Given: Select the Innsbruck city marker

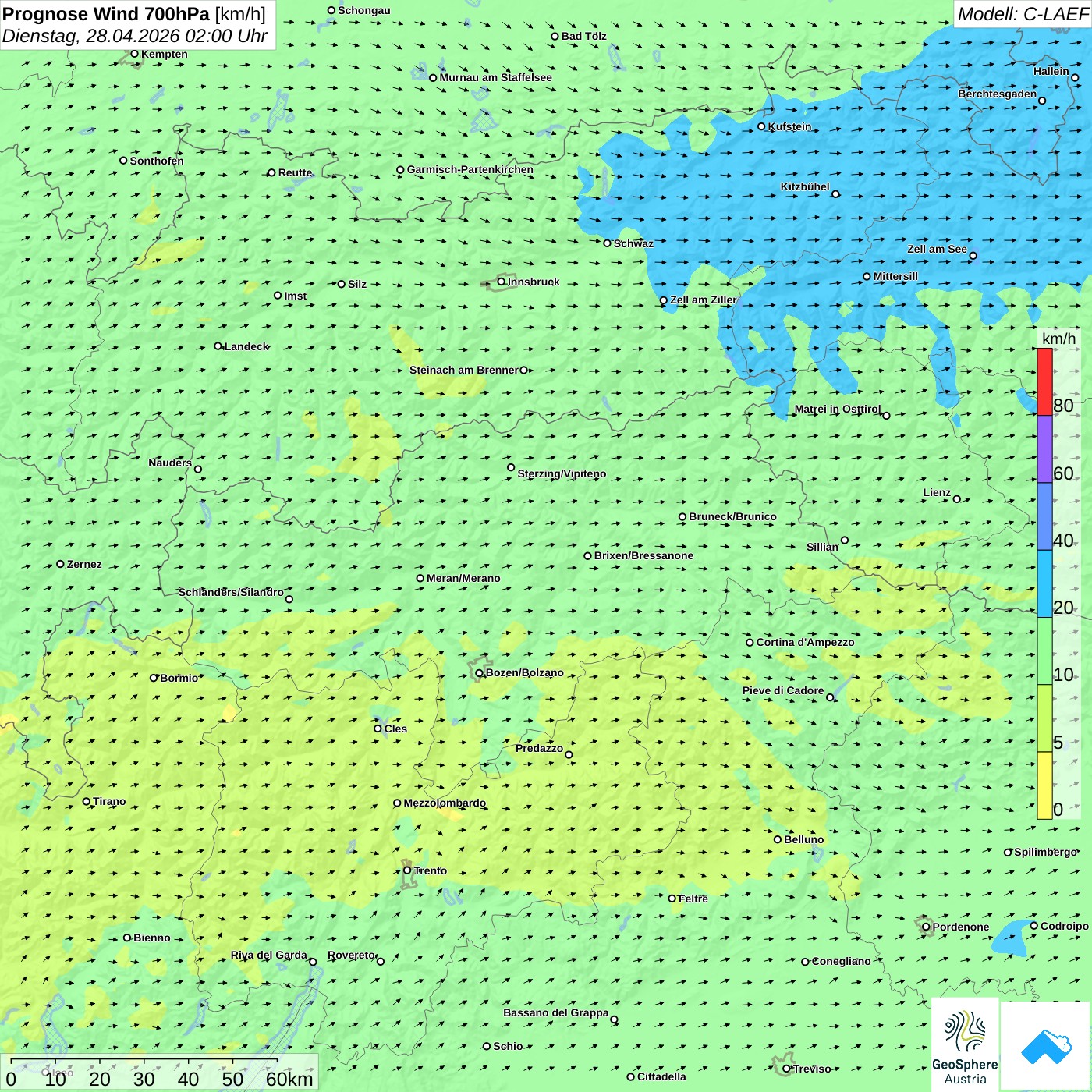Looking at the screenshot, I should [x=502, y=282].
